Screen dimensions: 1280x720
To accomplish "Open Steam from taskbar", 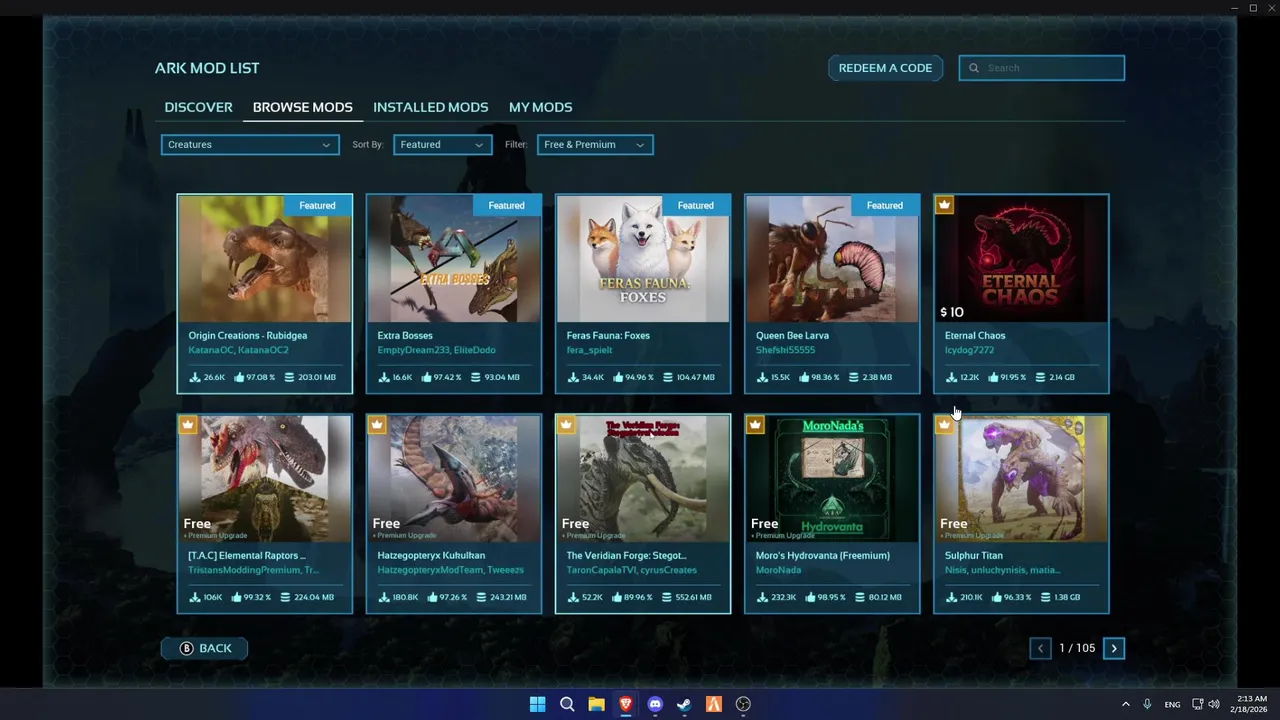I will tap(684, 704).
